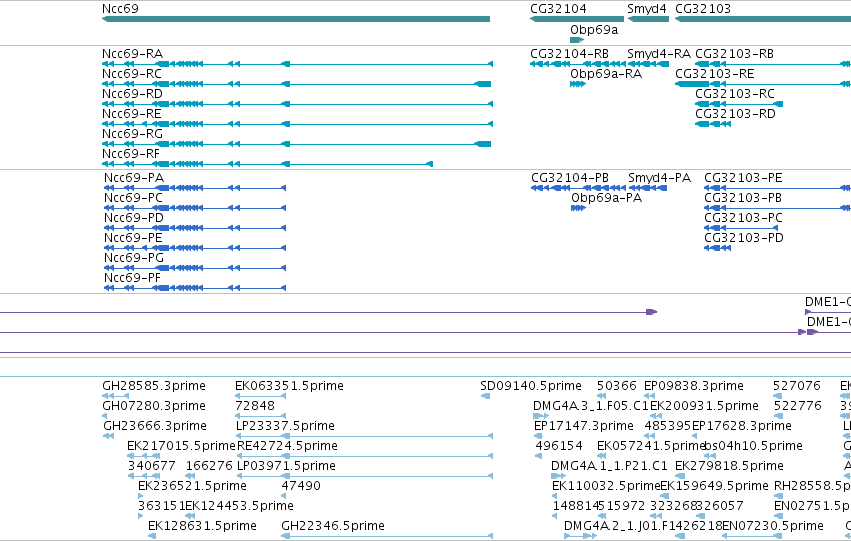Select protein Ncc69-PD

[195, 228]
